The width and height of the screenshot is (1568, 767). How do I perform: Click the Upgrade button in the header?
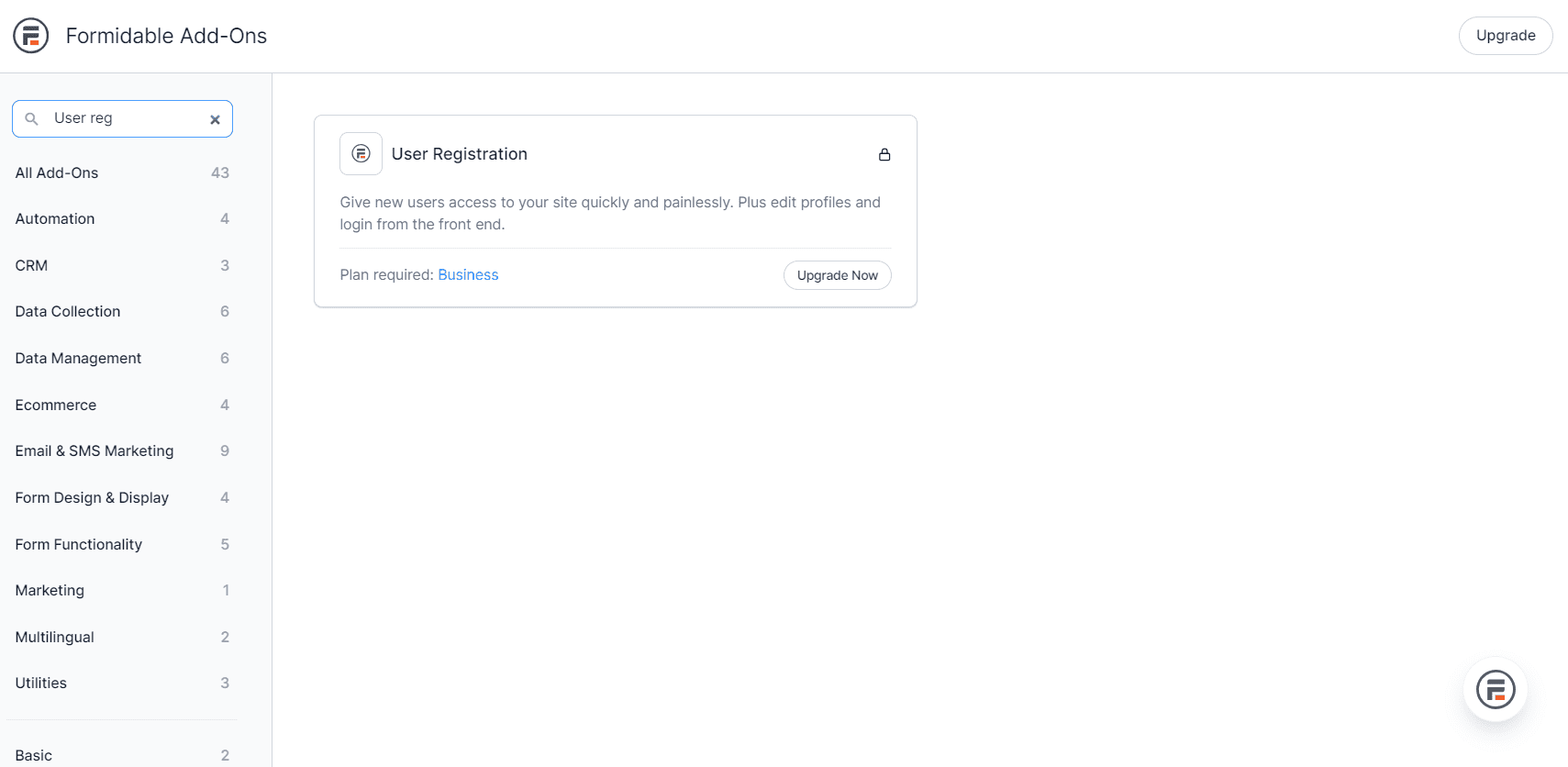tap(1505, 35)
